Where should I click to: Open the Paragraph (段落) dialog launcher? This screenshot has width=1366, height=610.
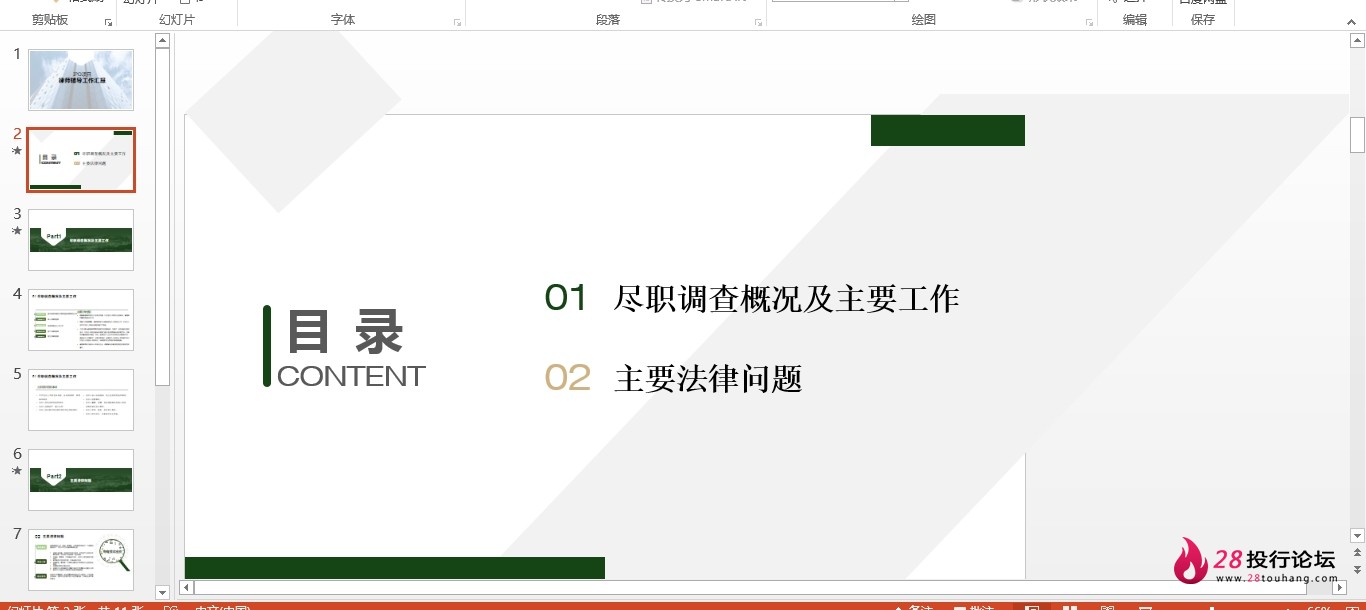click(758, 21)
